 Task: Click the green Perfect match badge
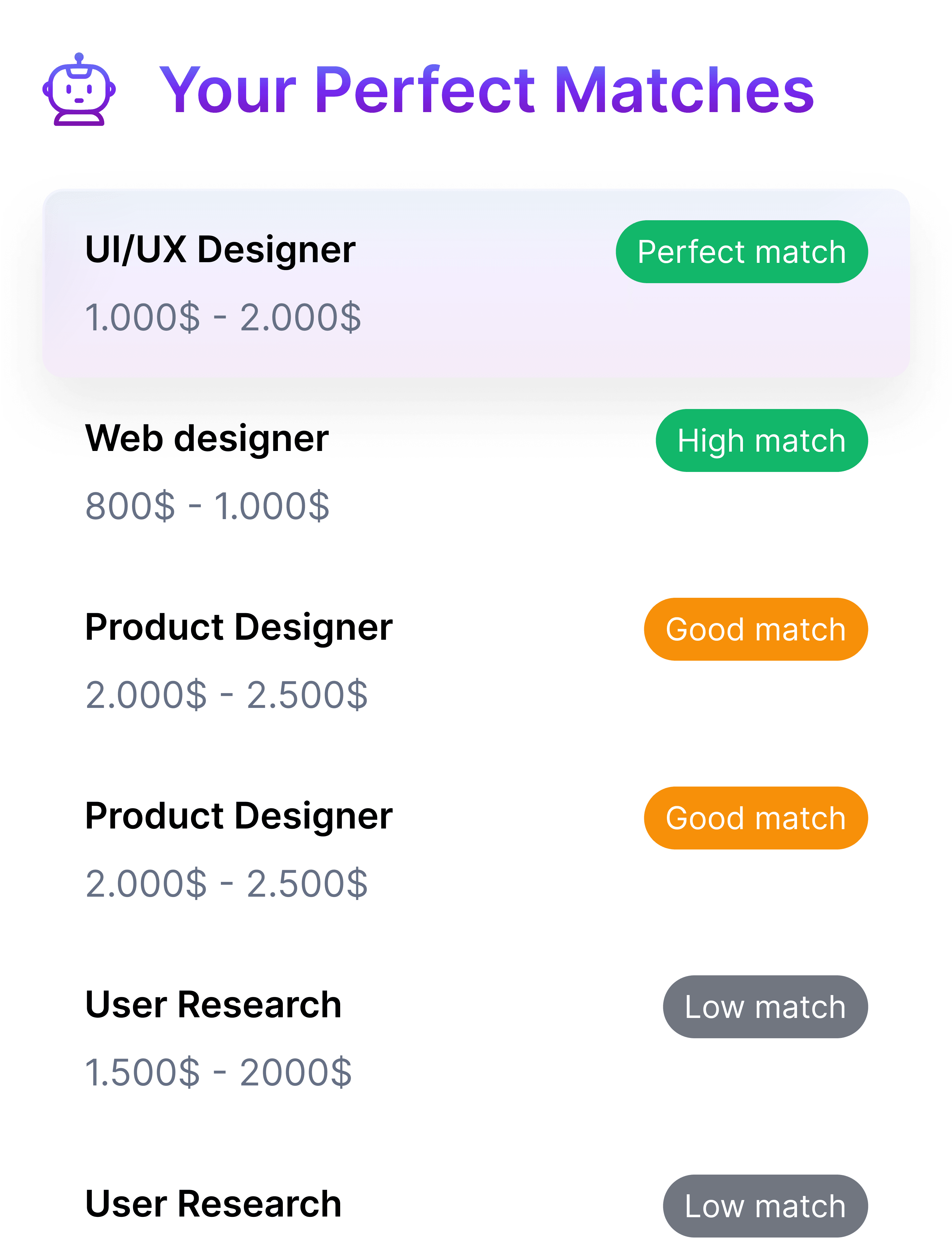741,252
